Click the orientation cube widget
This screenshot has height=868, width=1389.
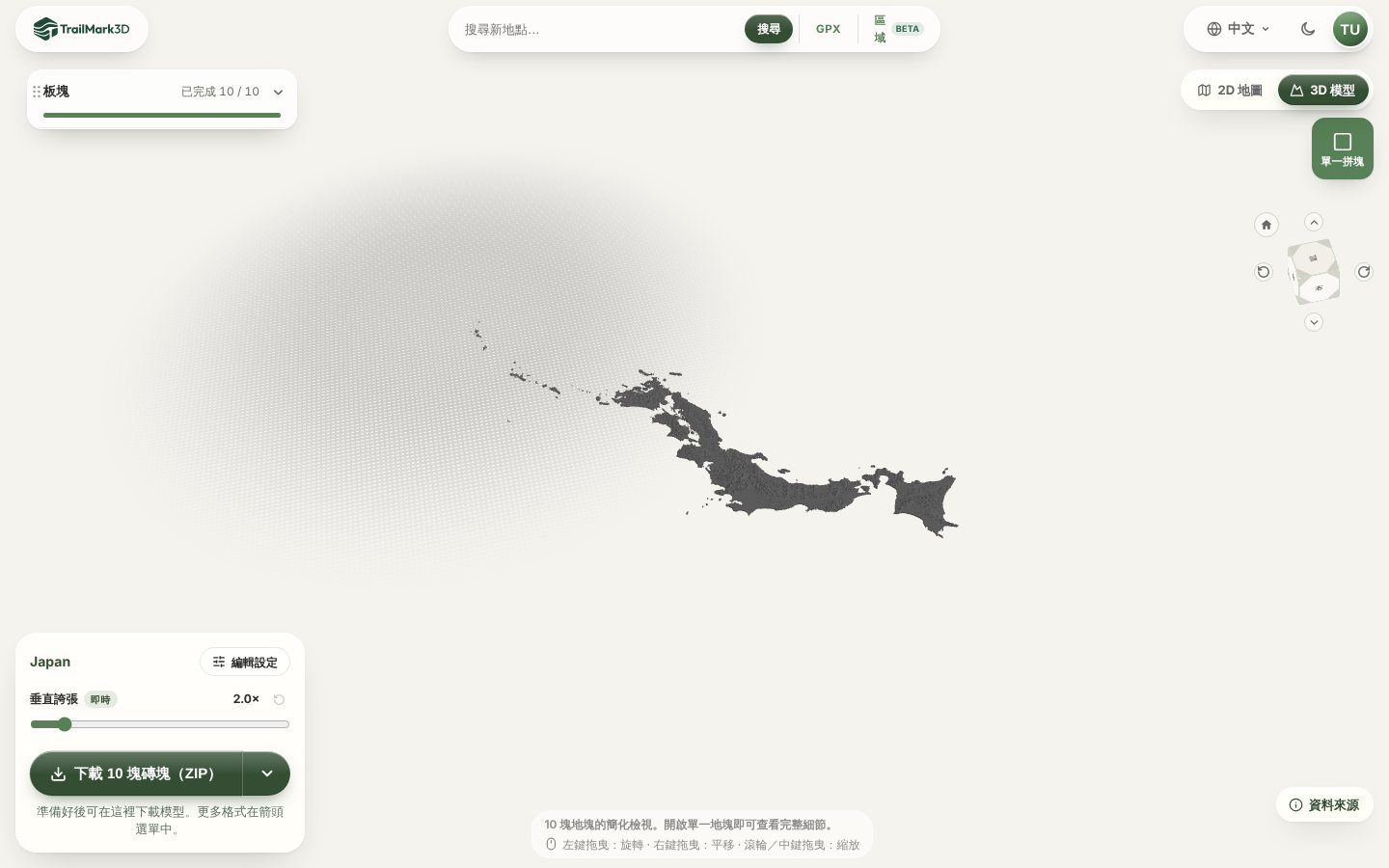point(1314,272)
